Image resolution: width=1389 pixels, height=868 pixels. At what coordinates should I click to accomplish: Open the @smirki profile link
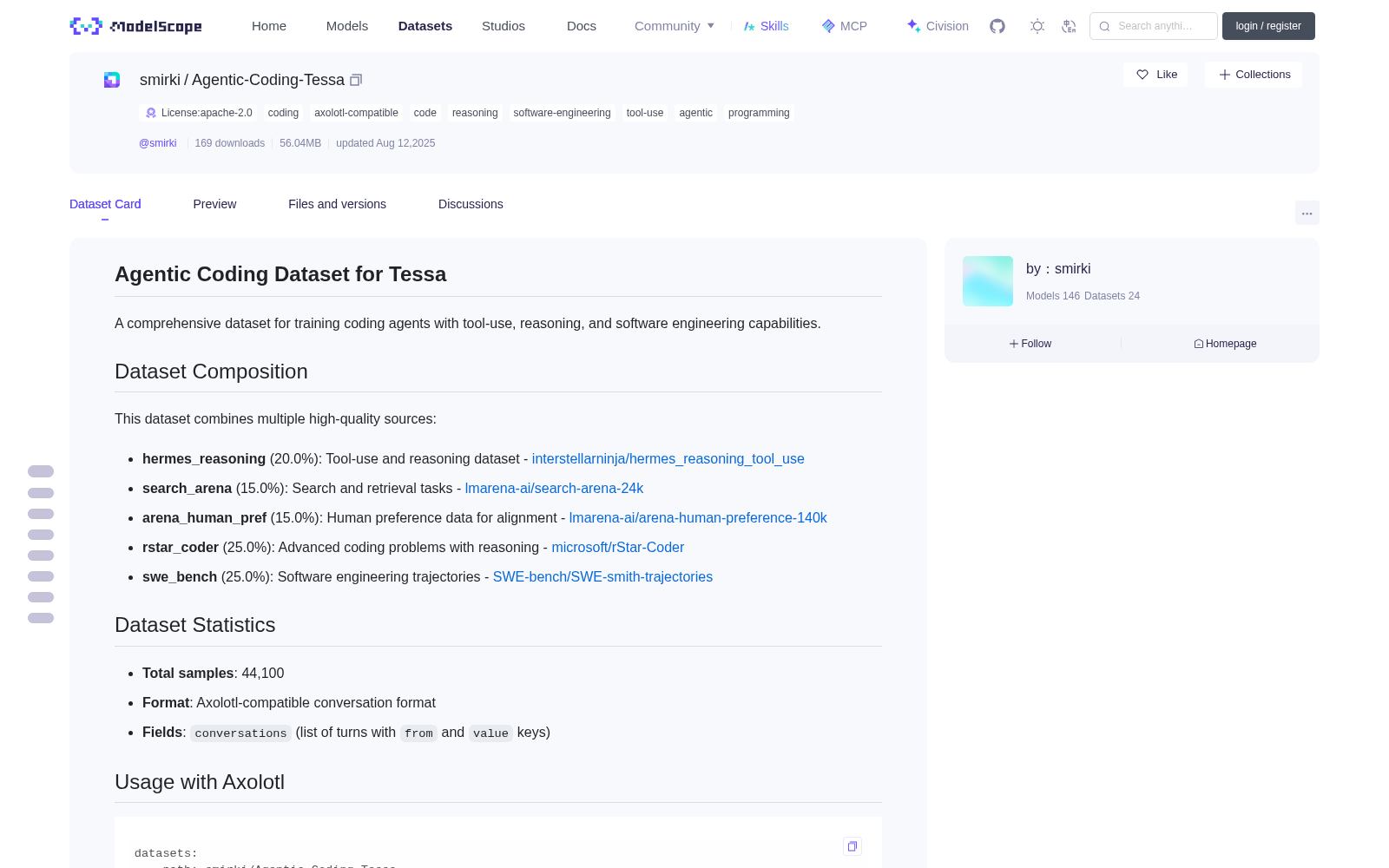point(158,143)
